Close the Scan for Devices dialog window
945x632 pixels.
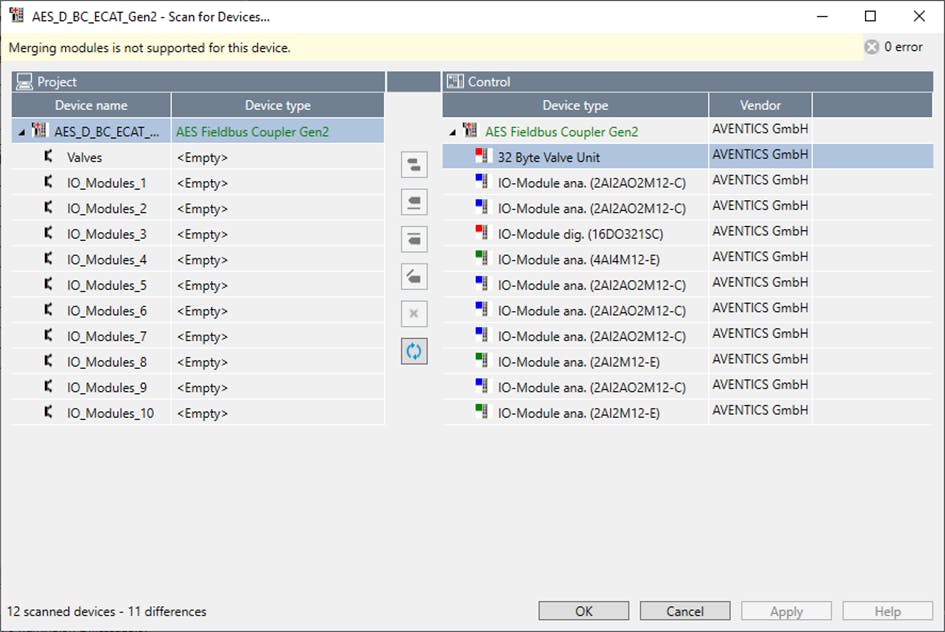click(x=919, y=16)
